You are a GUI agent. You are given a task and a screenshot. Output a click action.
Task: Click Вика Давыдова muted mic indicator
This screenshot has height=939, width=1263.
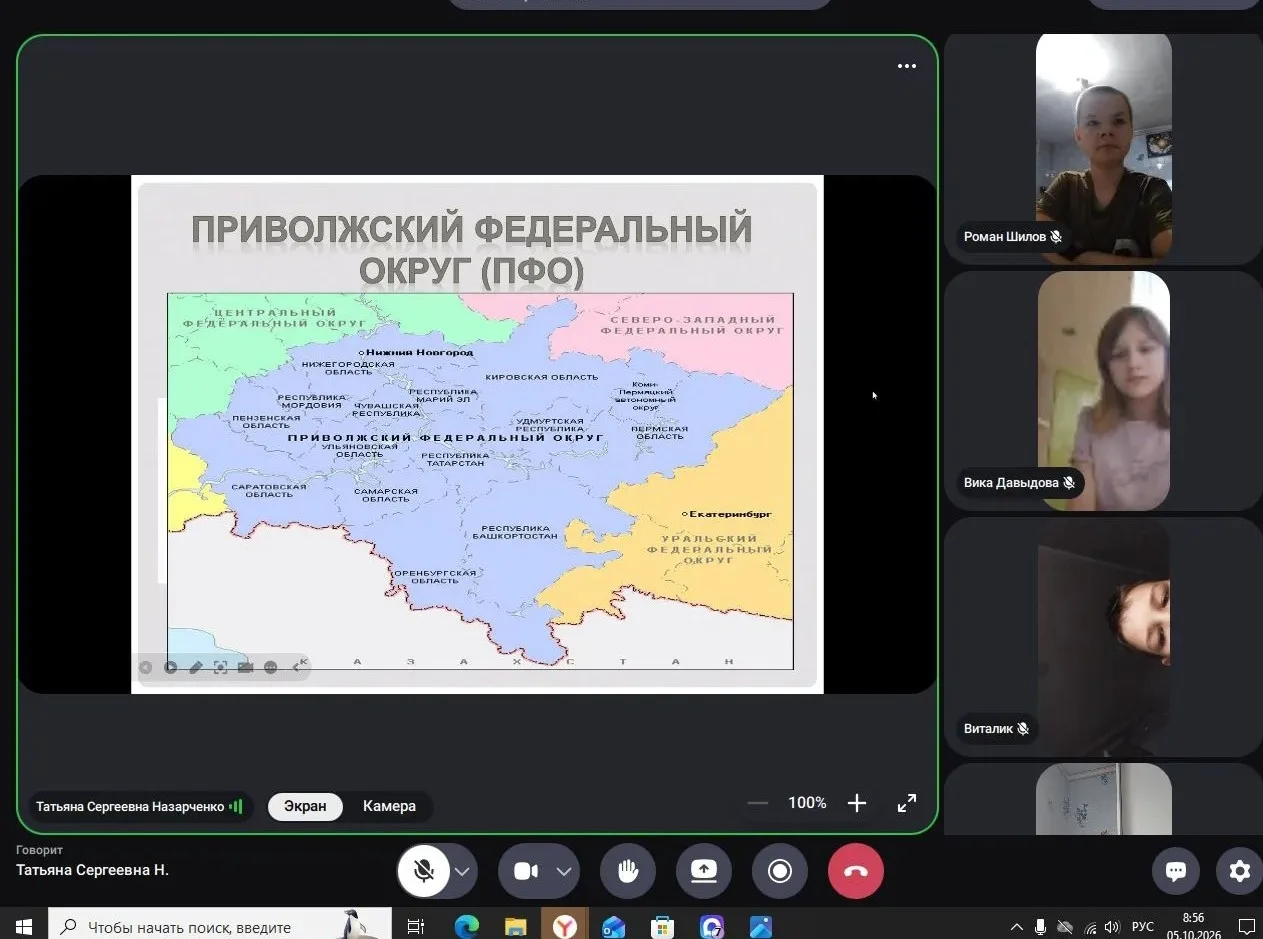coord(1069,483)
